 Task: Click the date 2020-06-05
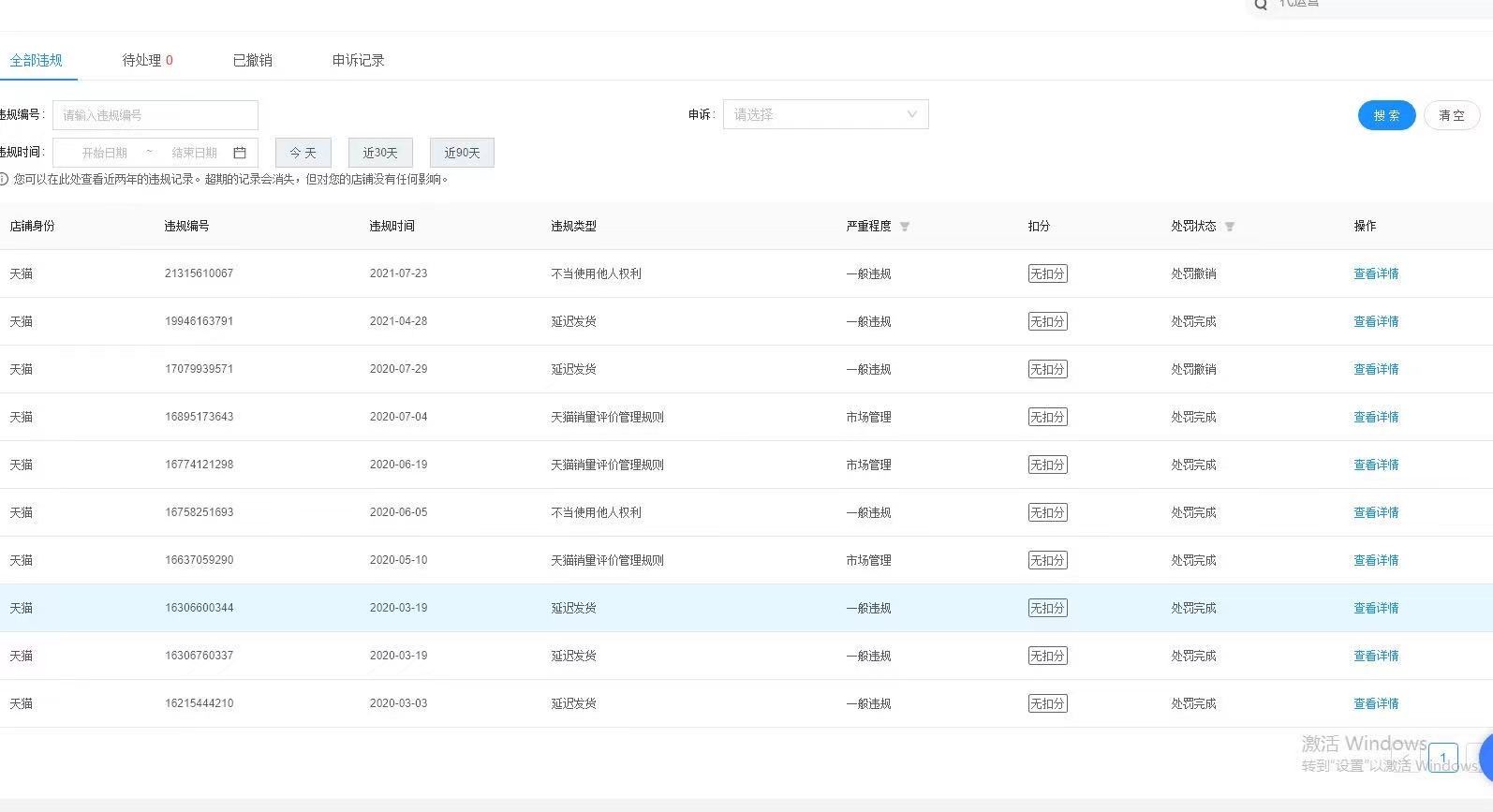coord(398,512)
